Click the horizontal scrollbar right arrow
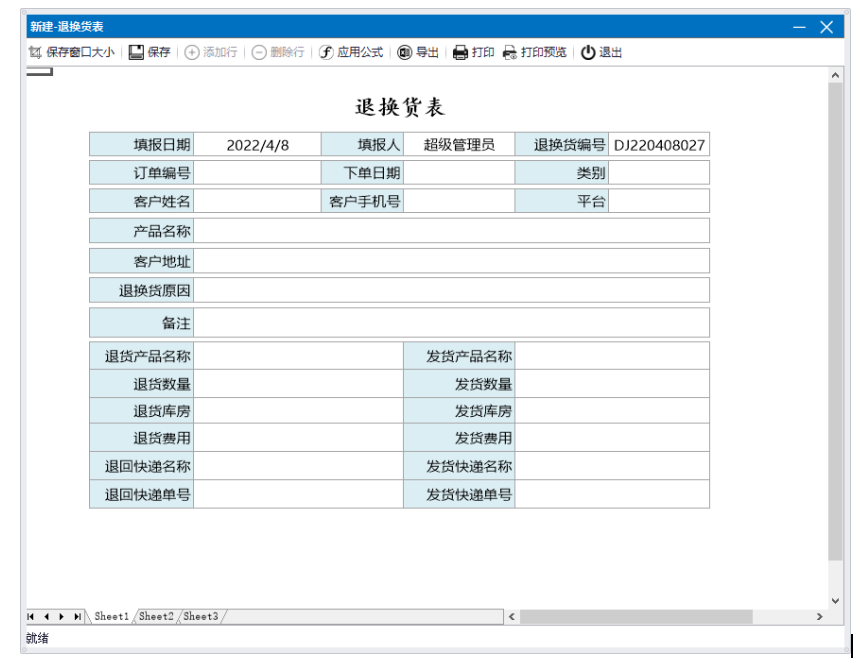The image size is (856, 658). [x=820, y=617]
